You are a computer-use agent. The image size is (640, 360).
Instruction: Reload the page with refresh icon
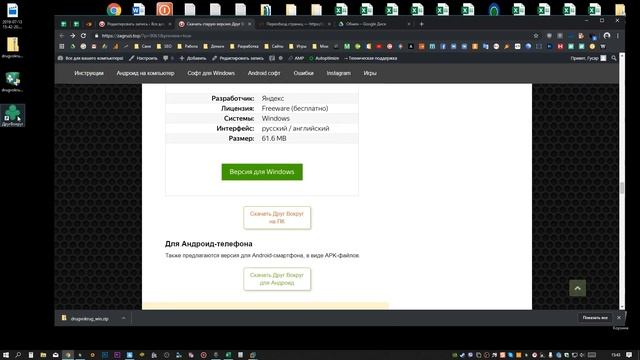point(83,36)
